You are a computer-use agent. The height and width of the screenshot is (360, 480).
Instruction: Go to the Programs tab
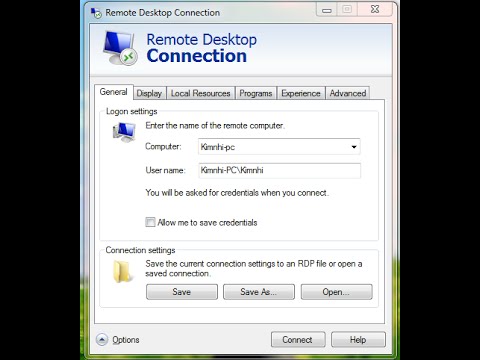[x=256, y=93]
